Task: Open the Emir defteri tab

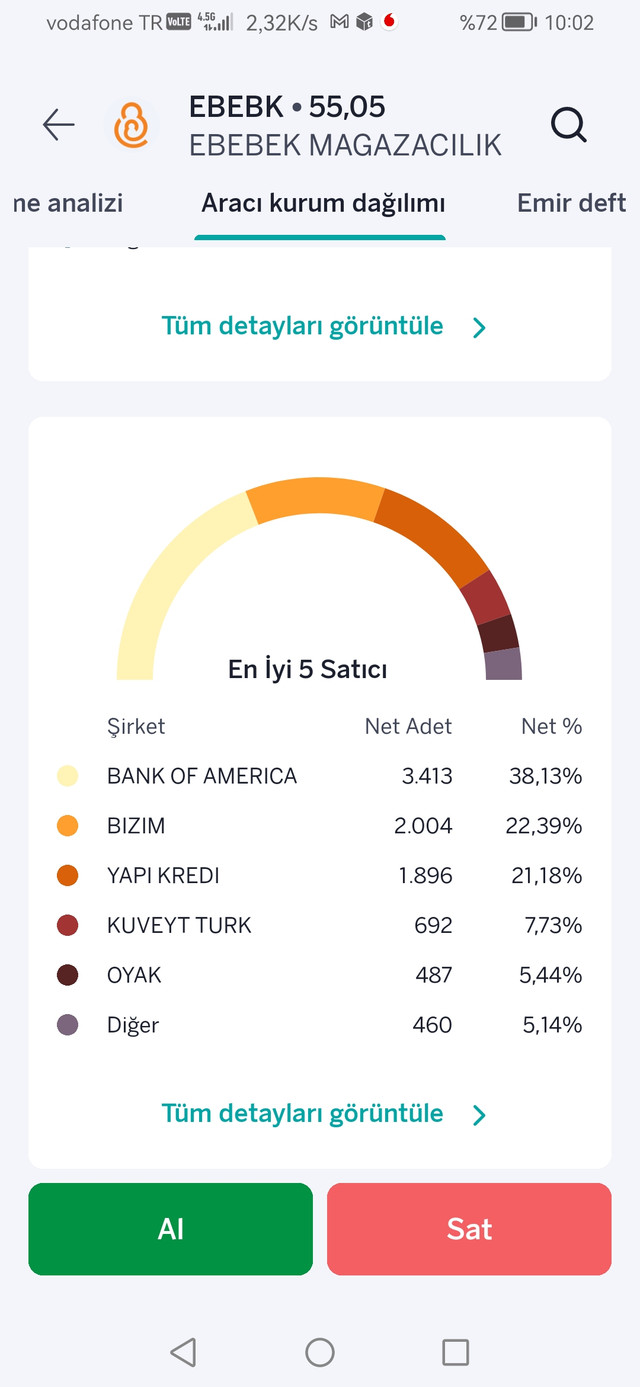Action: [571, 204]
